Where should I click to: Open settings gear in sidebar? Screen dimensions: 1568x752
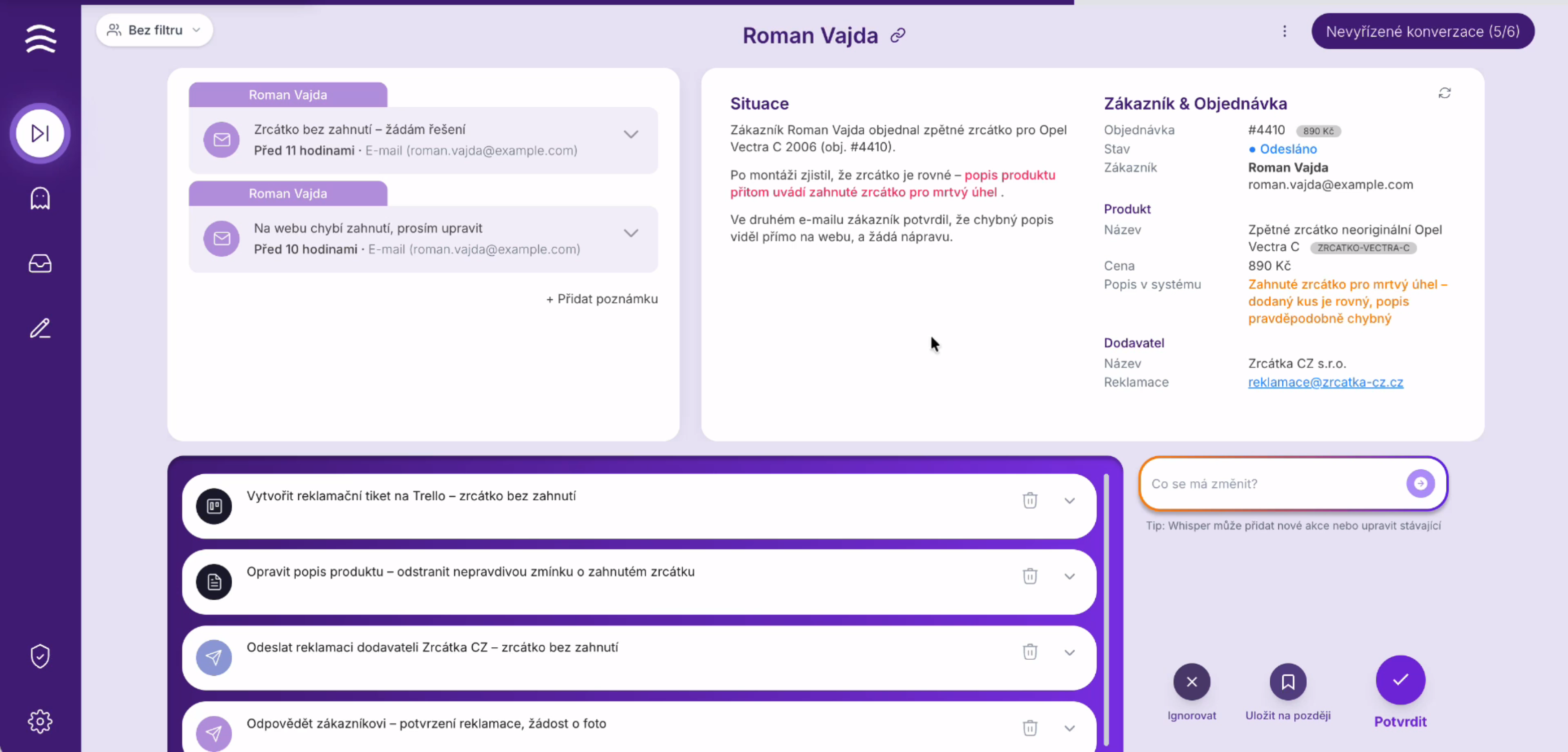40,721
